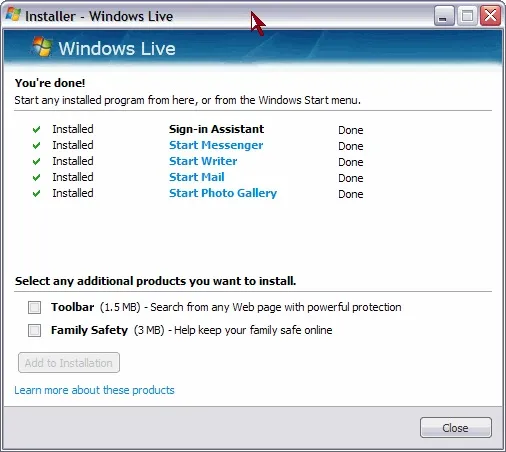Enable the Family Safety checkbox
The image size is (506, 452).
coord(34,330)
